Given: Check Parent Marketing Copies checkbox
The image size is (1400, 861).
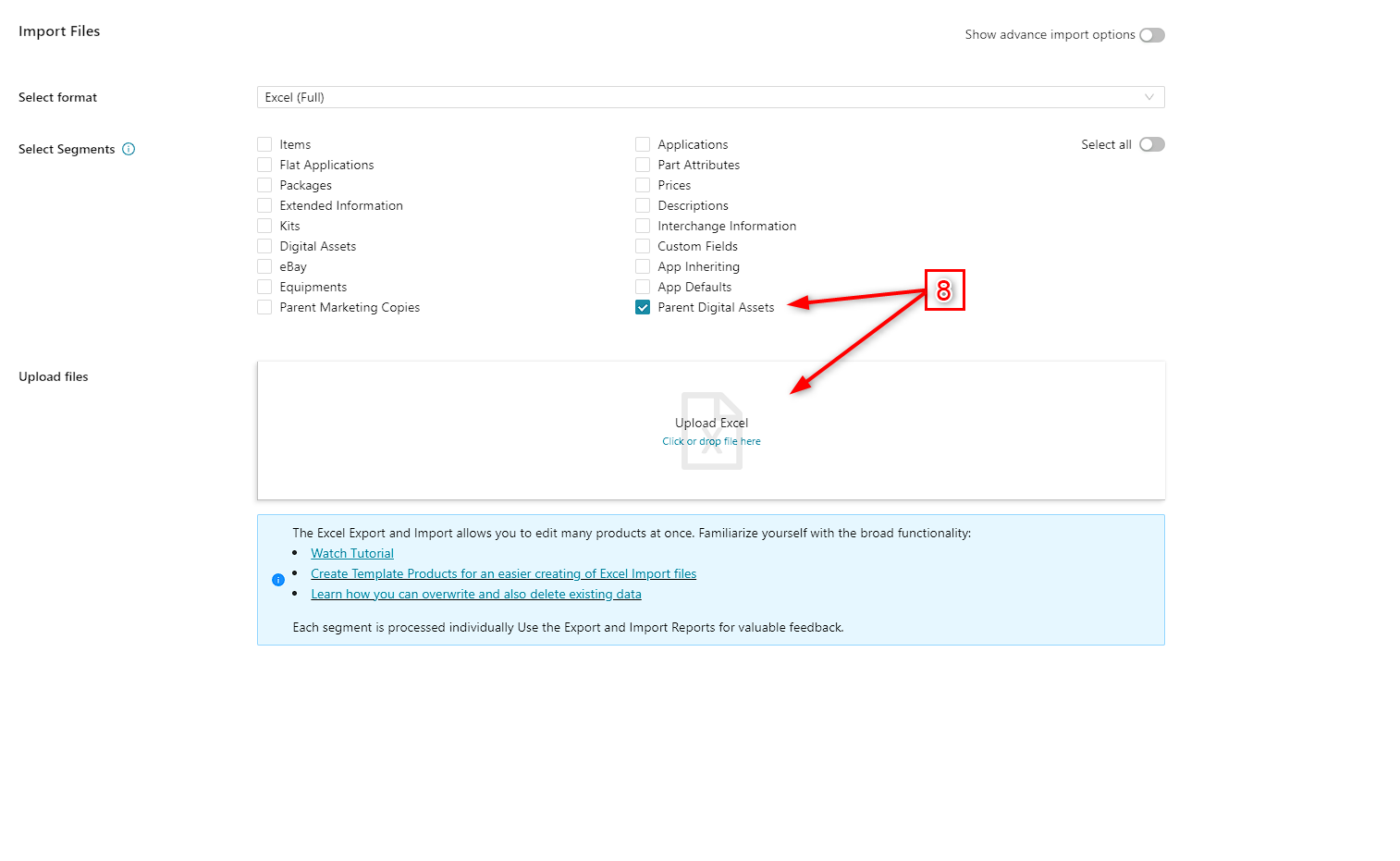Looking at the screenshot, I should coord(265,308).
